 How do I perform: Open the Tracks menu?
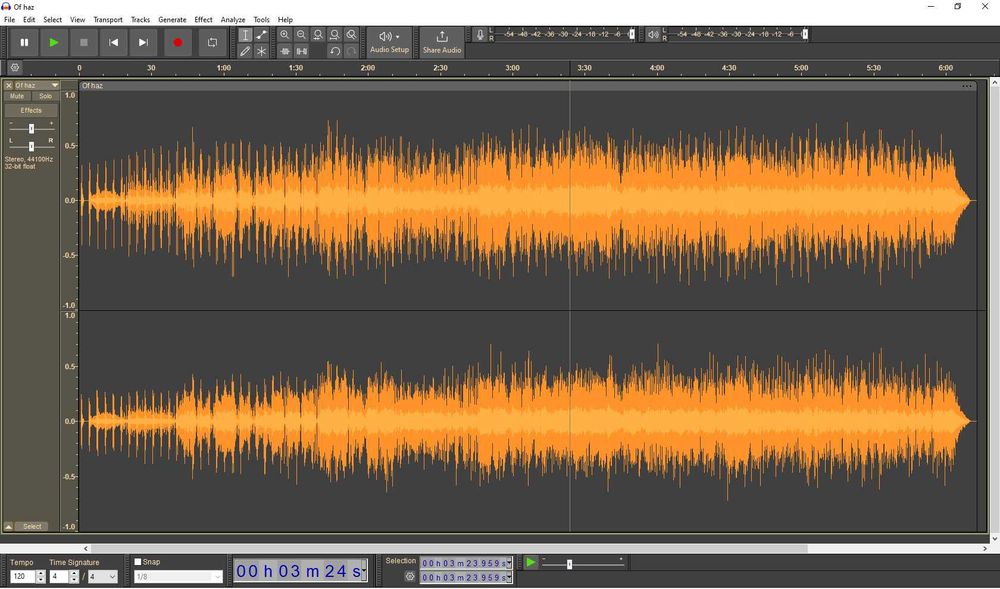click(140, 20)
